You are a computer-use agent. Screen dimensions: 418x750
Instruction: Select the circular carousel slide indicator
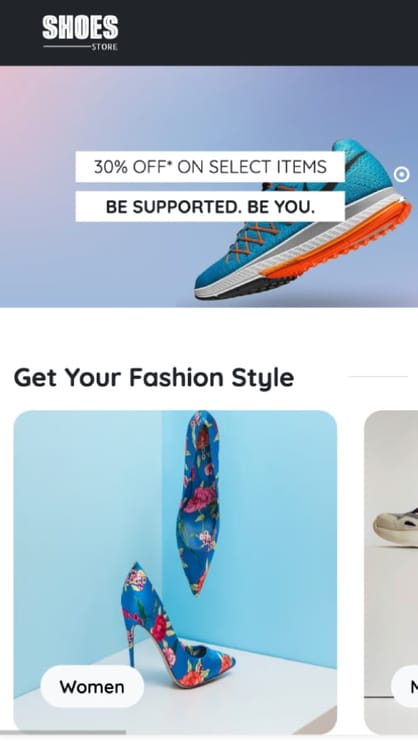click(x=402, y=175)
